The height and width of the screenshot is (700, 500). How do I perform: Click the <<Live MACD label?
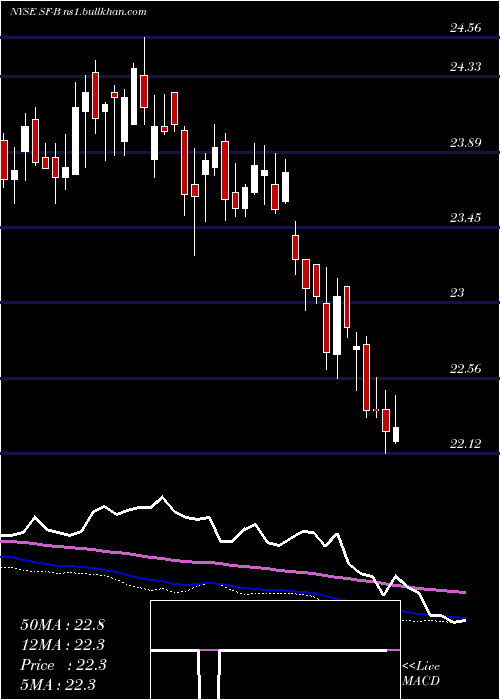coord(421,673)
